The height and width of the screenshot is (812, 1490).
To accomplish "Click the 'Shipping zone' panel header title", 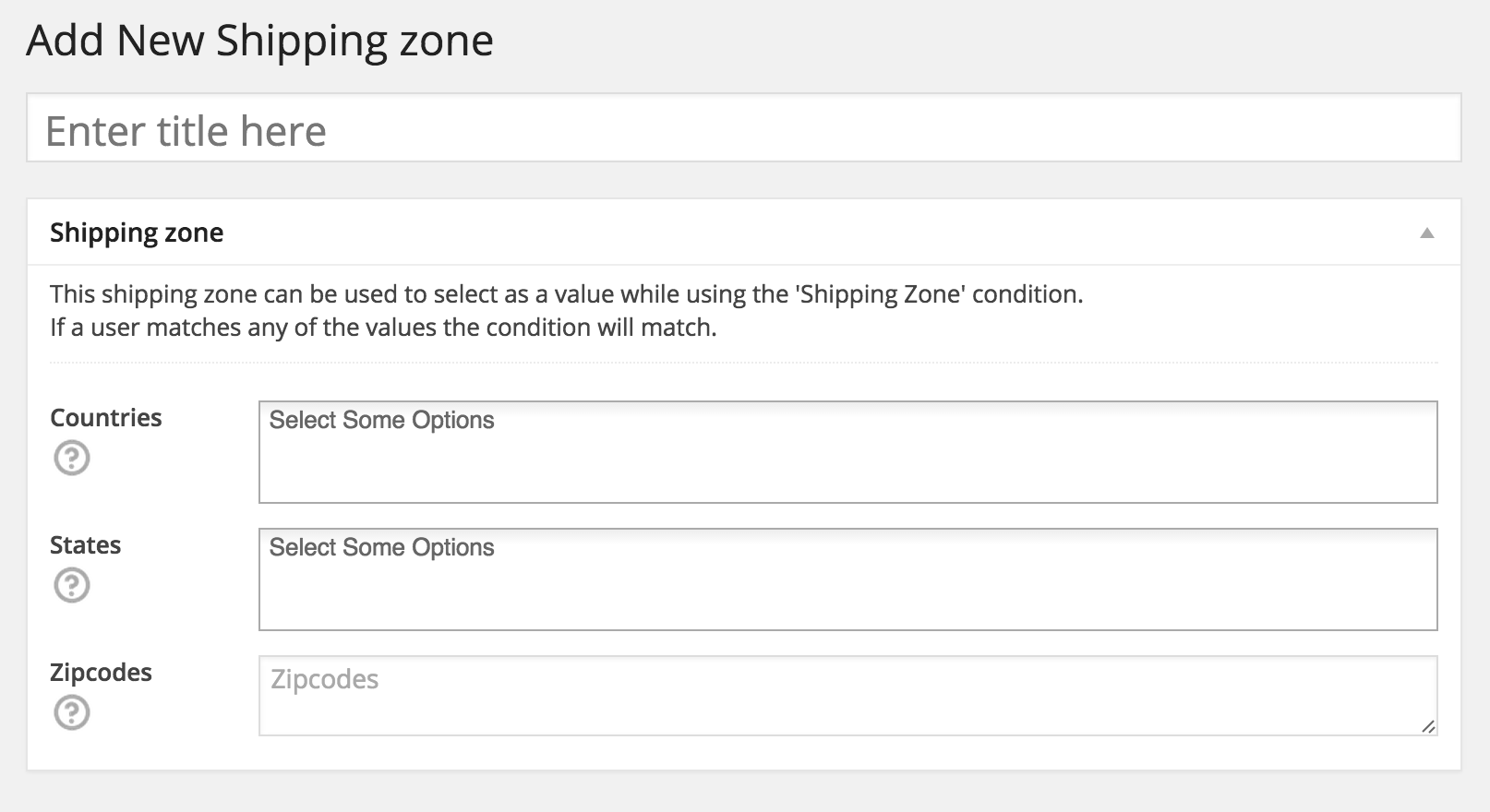I will pyautogui.click(x=137, y=233).
